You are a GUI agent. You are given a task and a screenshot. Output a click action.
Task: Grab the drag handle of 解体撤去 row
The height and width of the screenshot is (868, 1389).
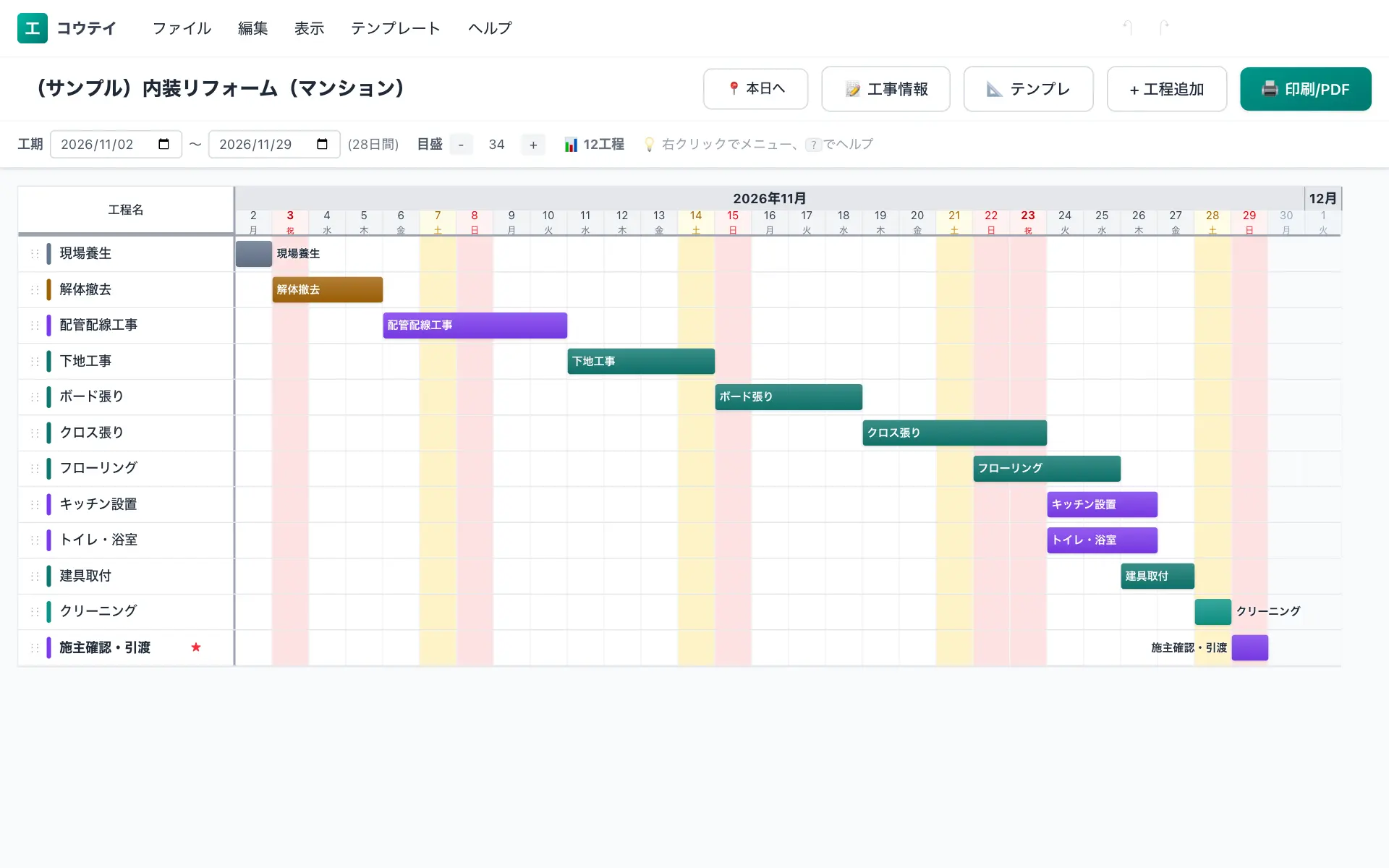pos(35,289)
